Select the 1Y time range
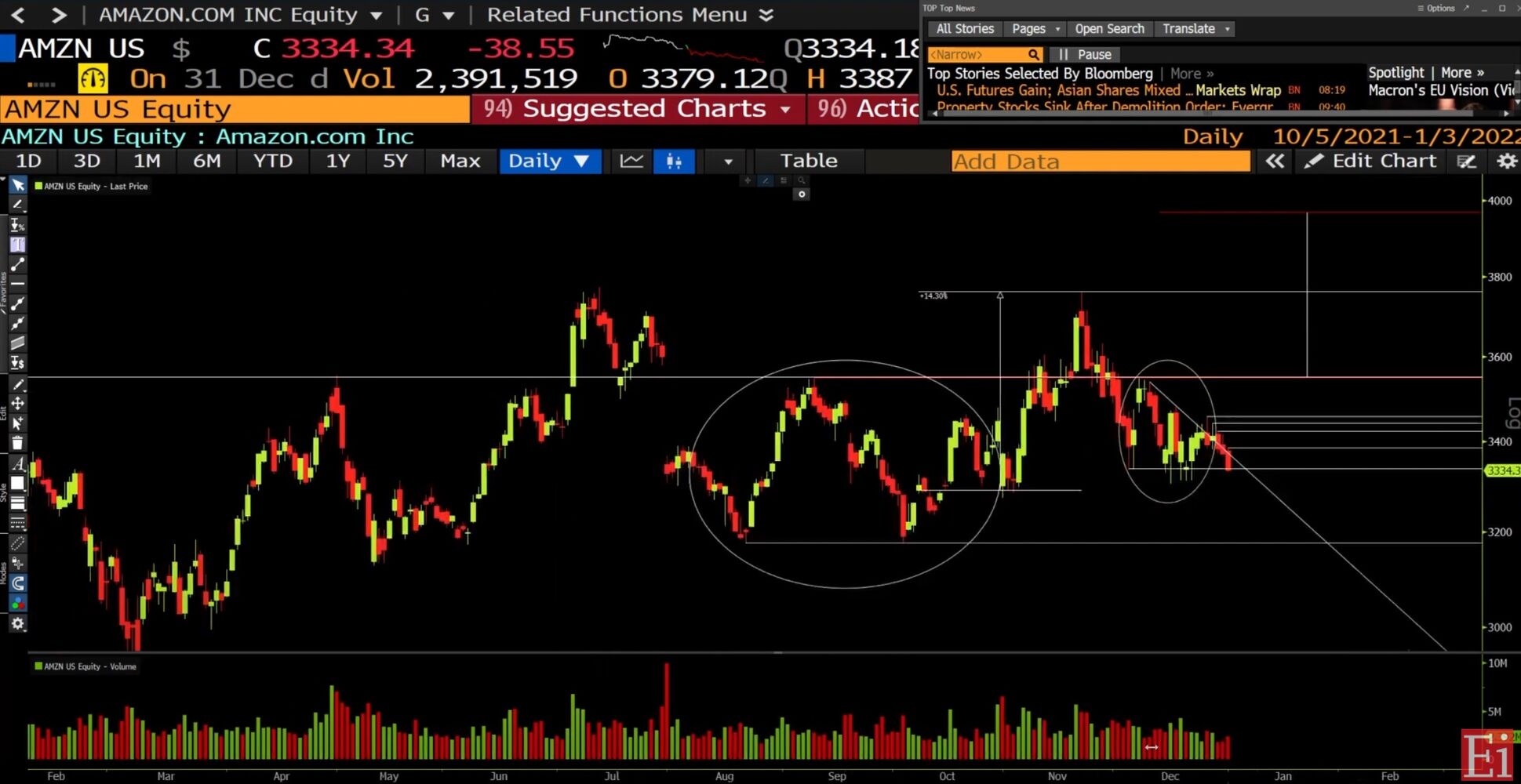 point(338,161)
